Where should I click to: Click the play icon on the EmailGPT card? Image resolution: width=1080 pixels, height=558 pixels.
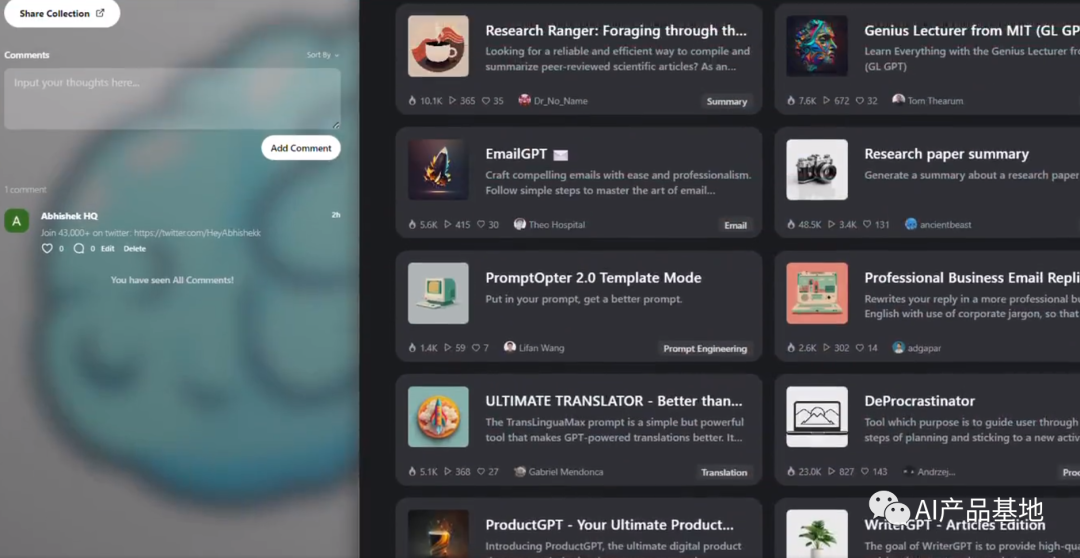tap(448, 225)
